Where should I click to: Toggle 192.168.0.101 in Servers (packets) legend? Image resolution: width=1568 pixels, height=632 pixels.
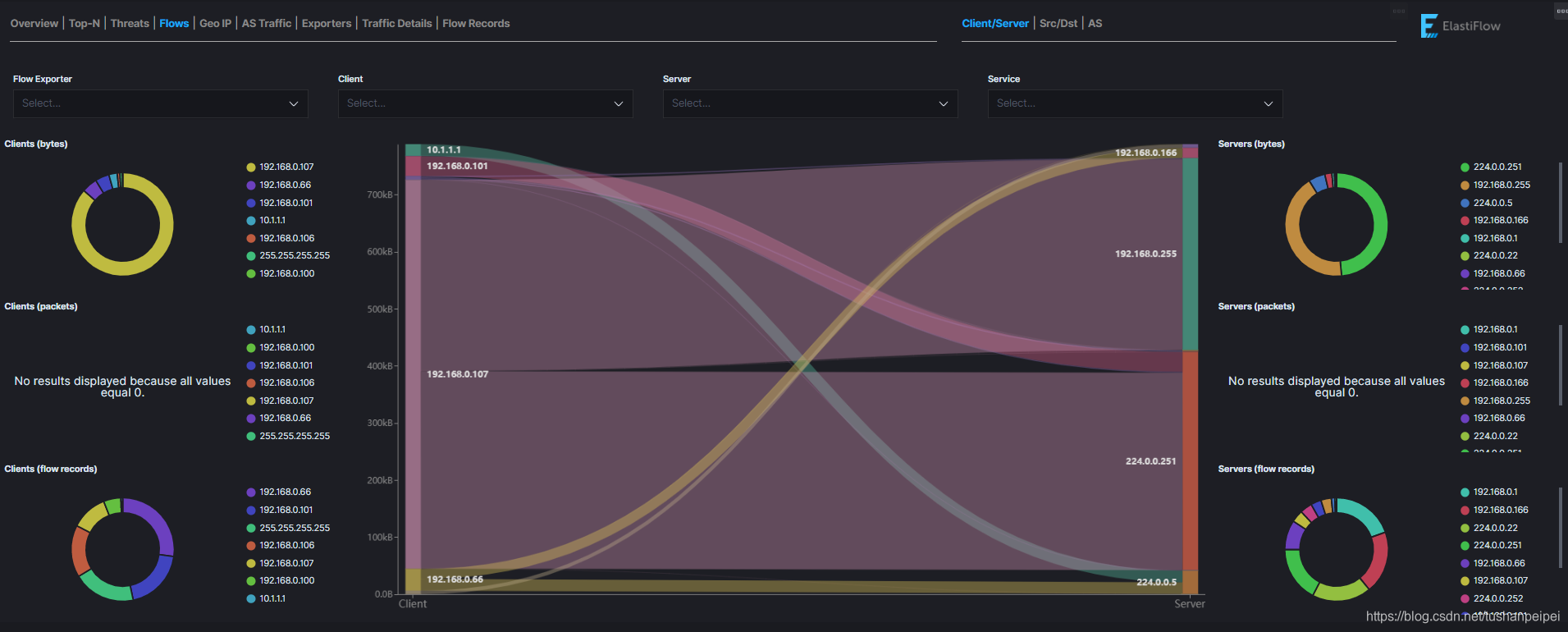(x=1493, y=348)
